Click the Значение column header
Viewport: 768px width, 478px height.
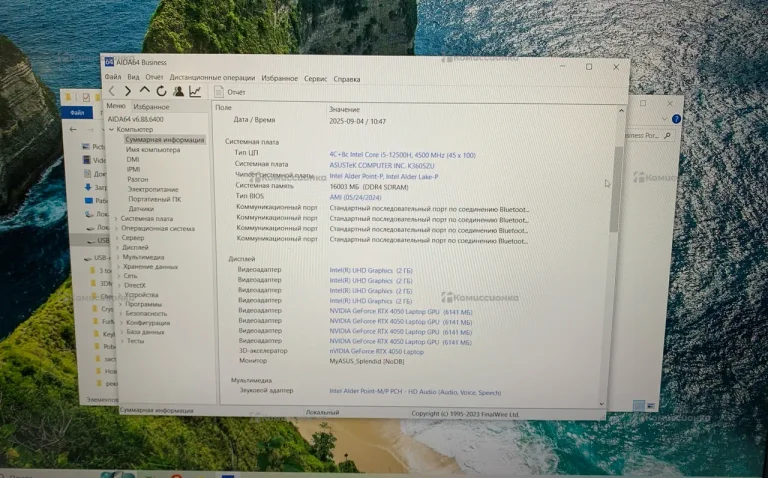click(x=344, y=110)
